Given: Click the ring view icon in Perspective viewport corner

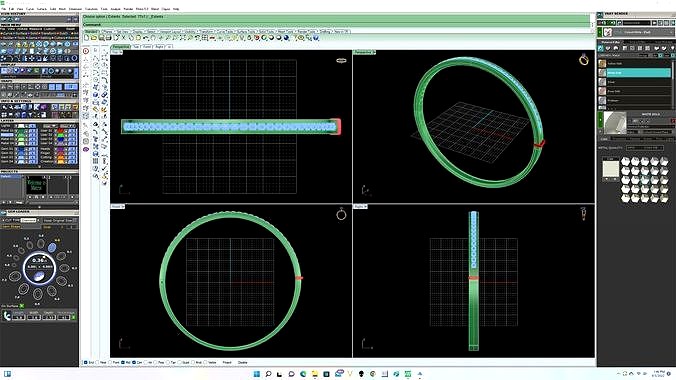Looking at the screenshot, I should [x=584, y=60].
